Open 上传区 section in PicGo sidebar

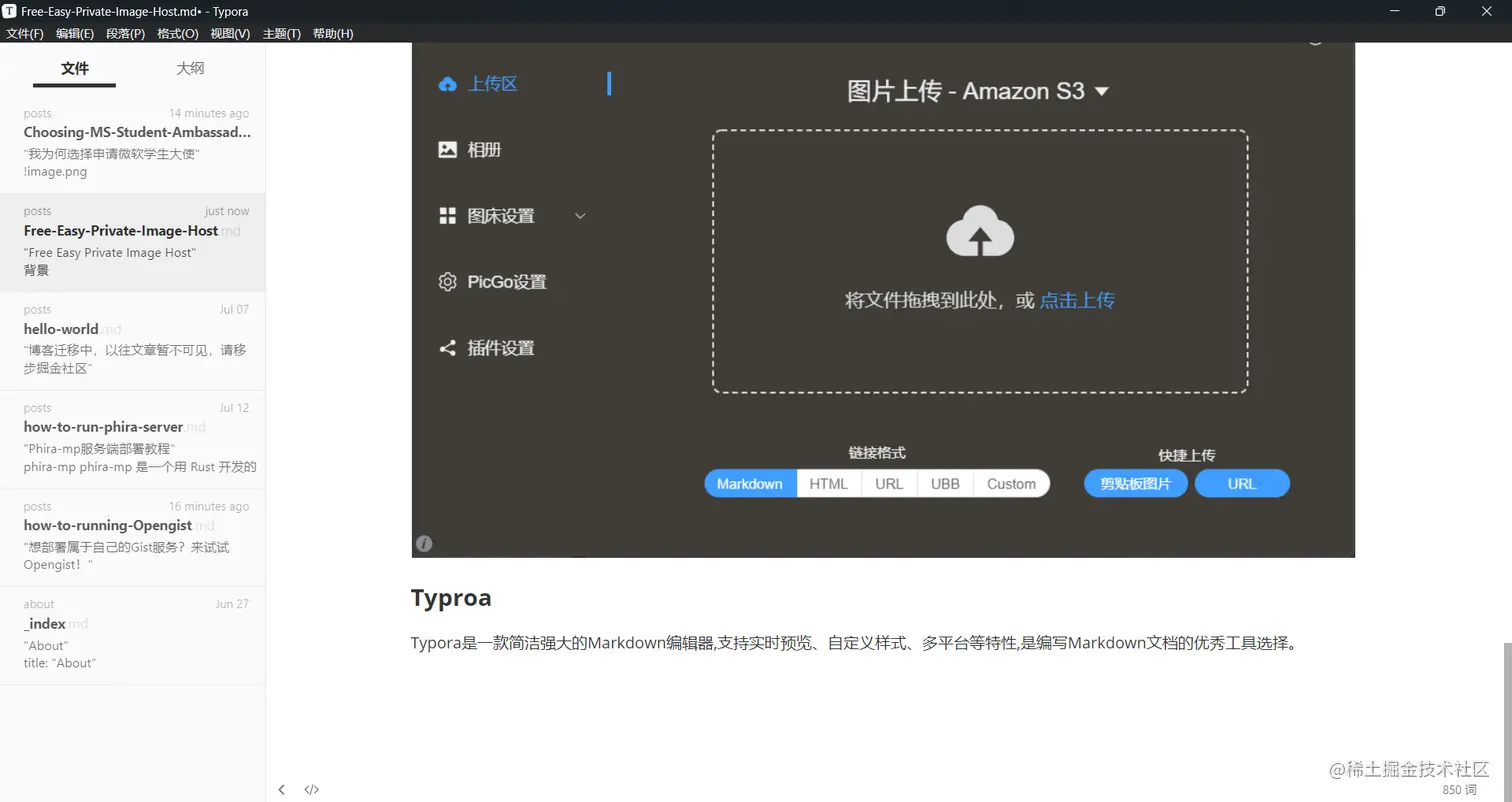[493, 84]
